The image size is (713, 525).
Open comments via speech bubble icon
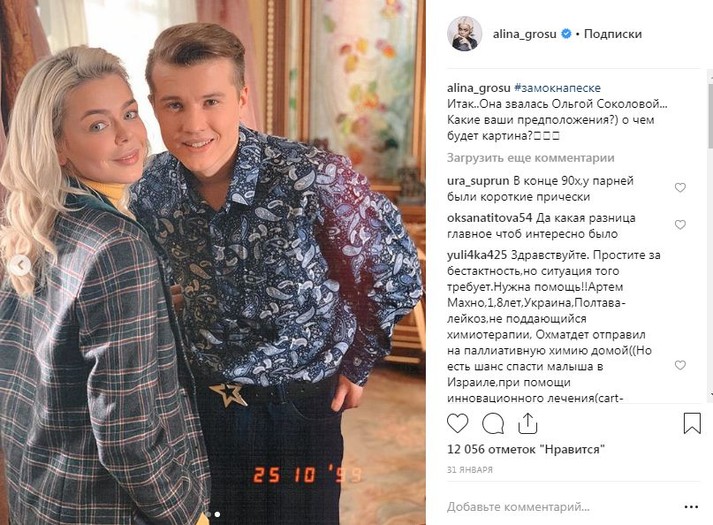493,424
